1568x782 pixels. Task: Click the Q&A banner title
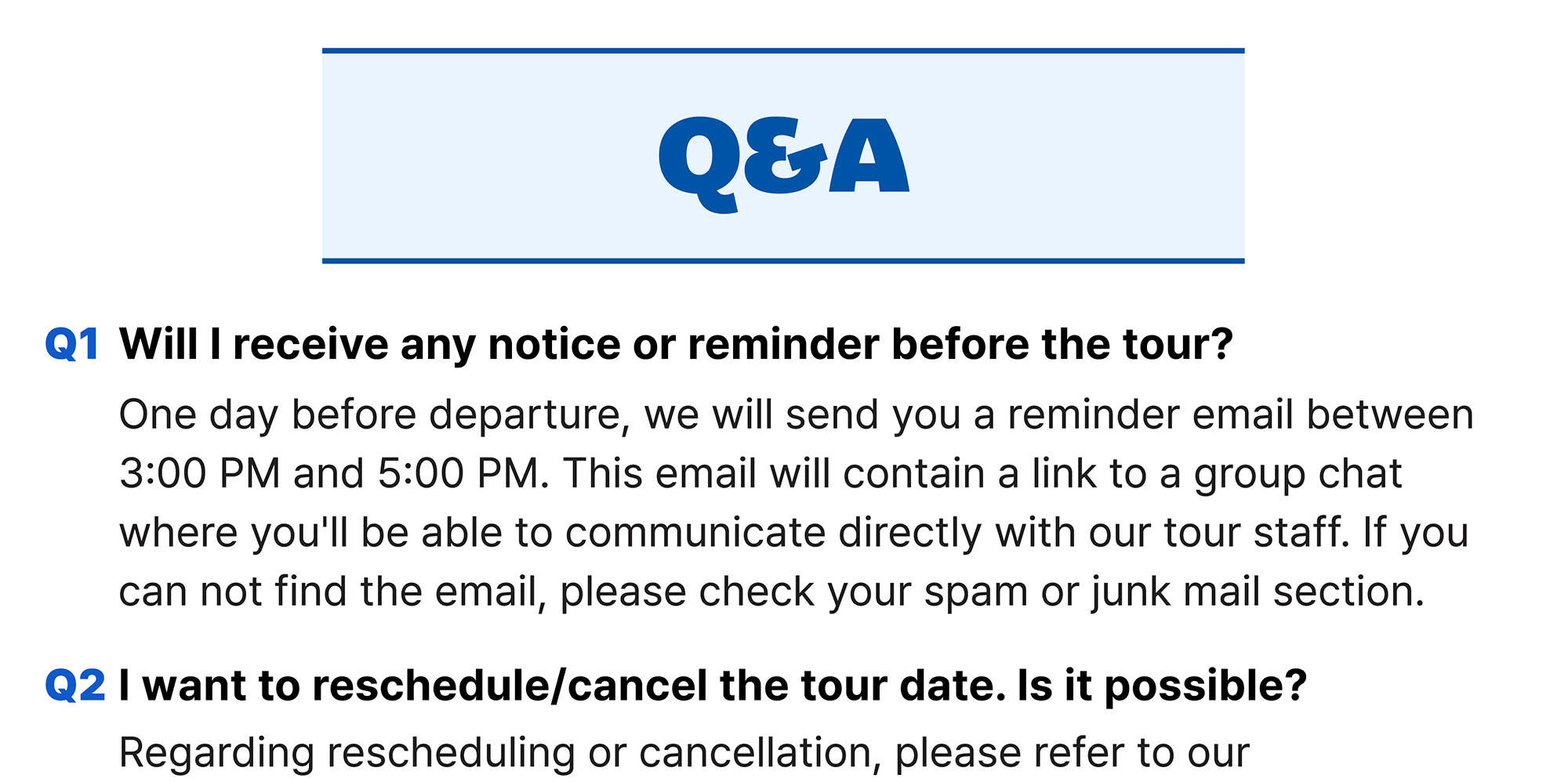[783, 159]
